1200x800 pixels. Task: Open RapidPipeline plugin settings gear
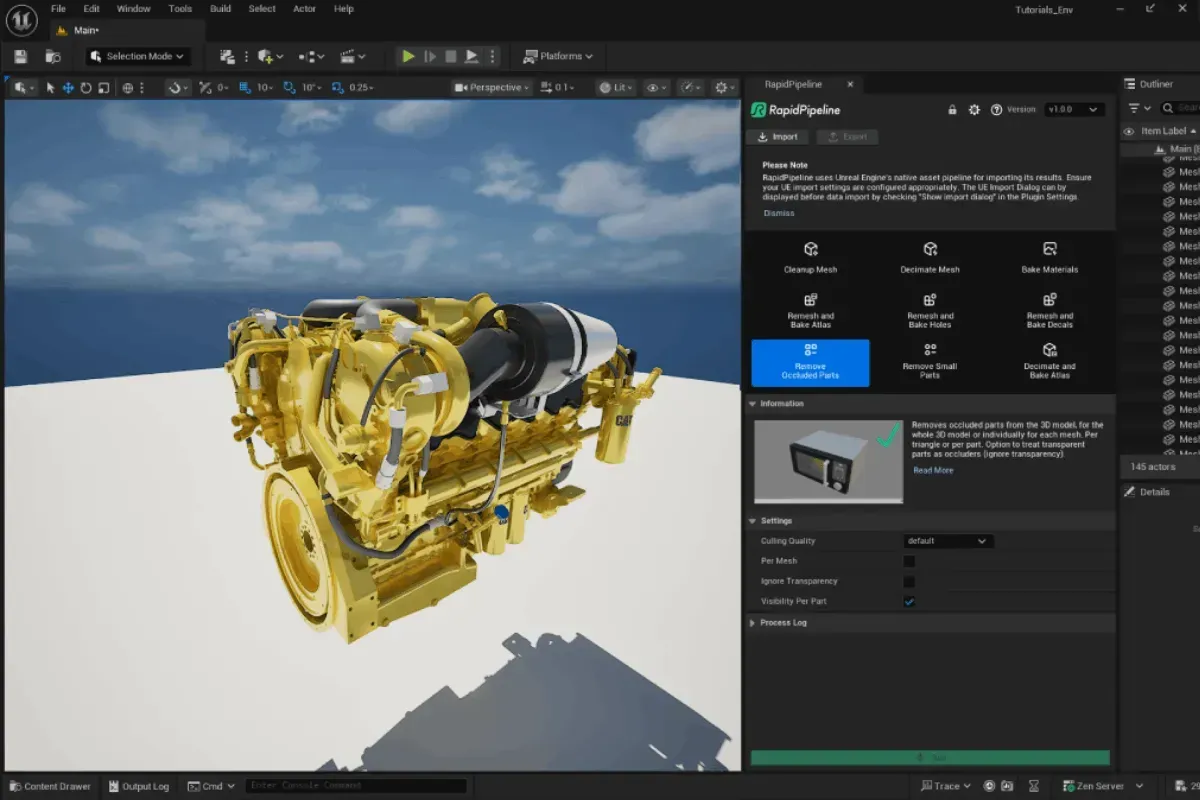pos(975,110)
